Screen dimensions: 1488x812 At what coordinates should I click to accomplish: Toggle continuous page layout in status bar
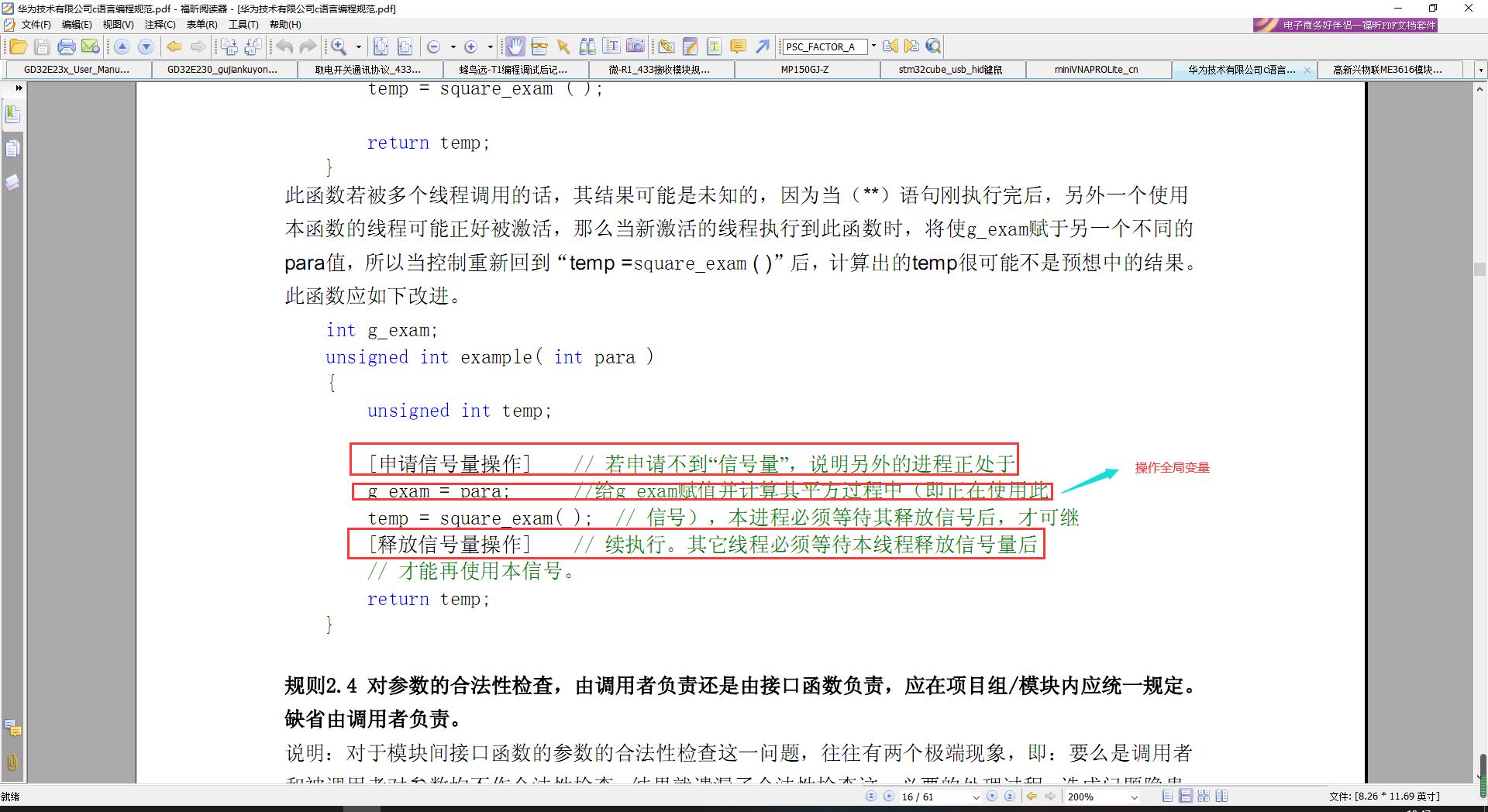pos(1186,796)
